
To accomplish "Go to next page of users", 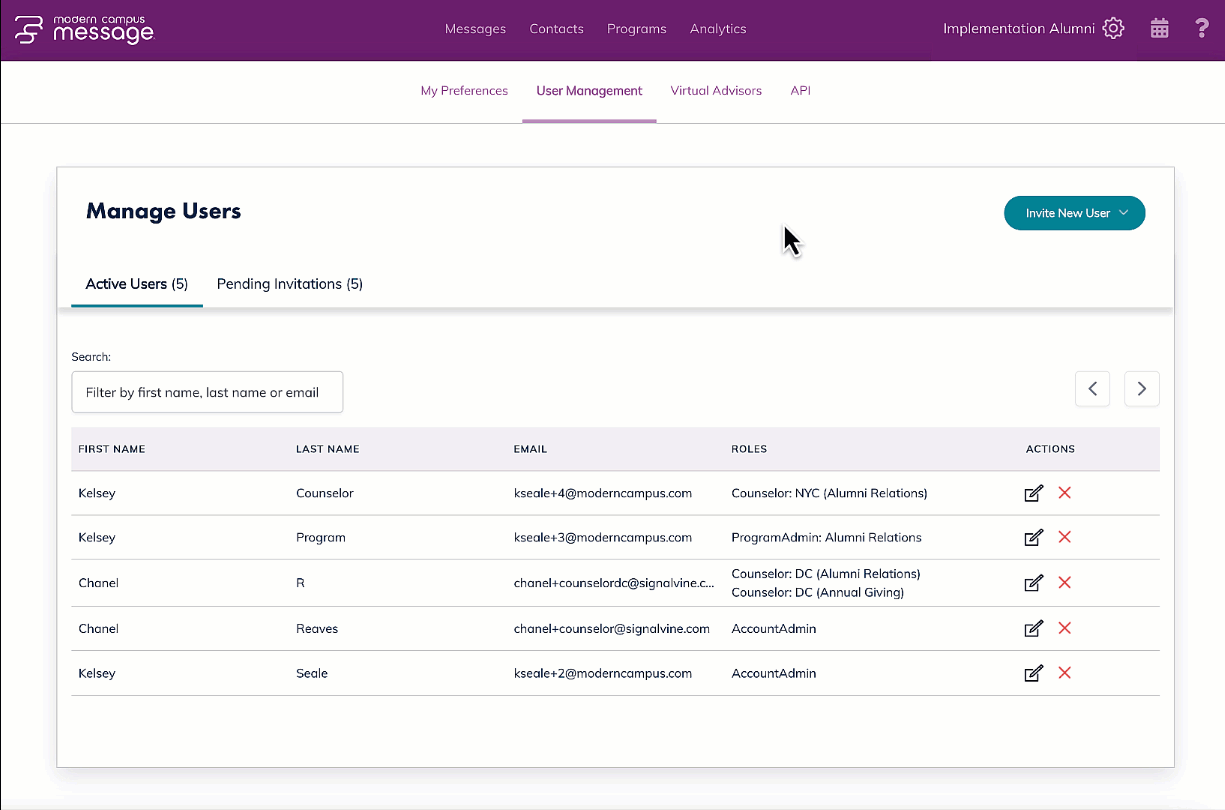I will coord(1141,389).
